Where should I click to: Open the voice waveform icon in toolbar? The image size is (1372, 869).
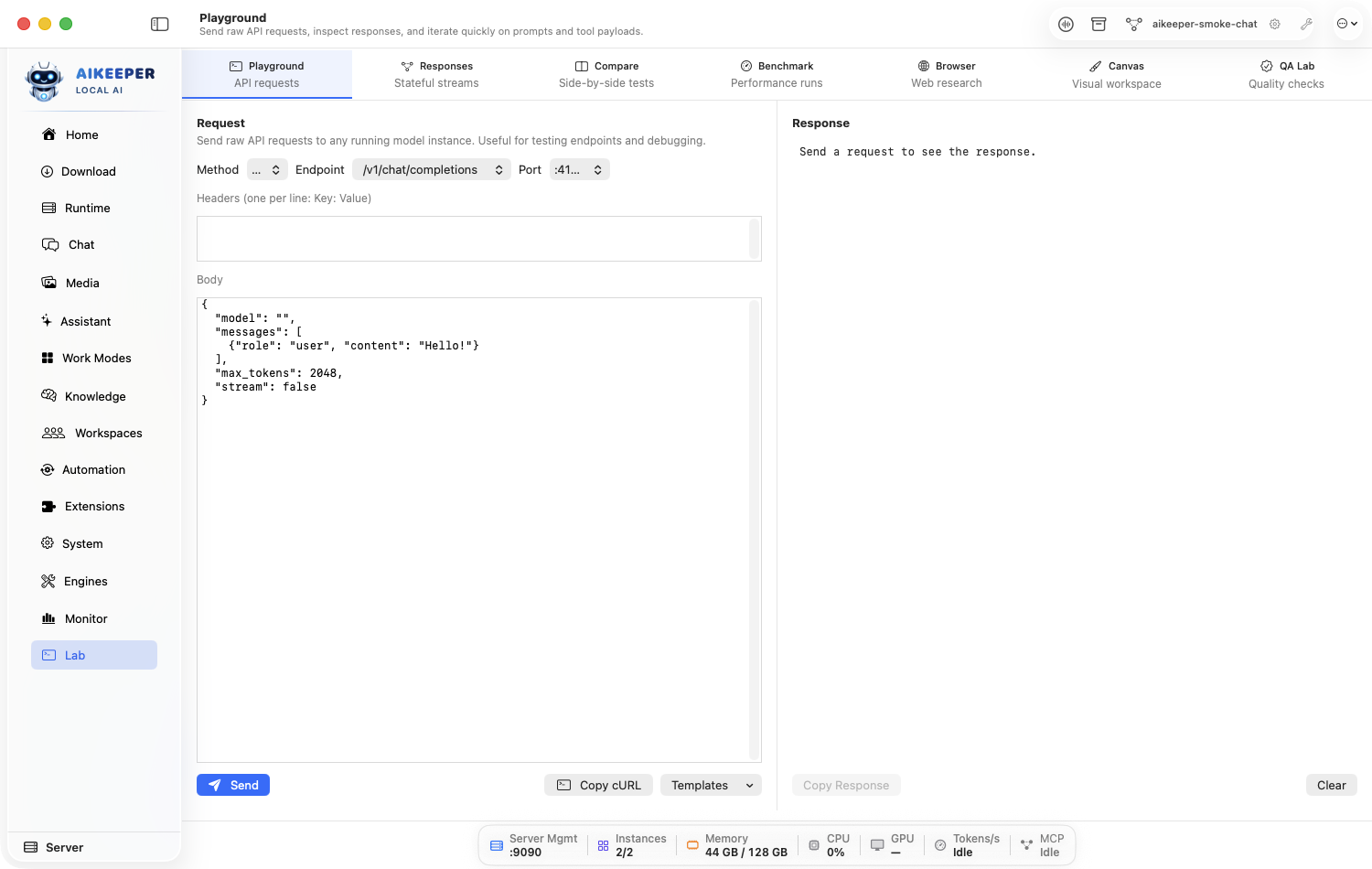point(1067,24)
